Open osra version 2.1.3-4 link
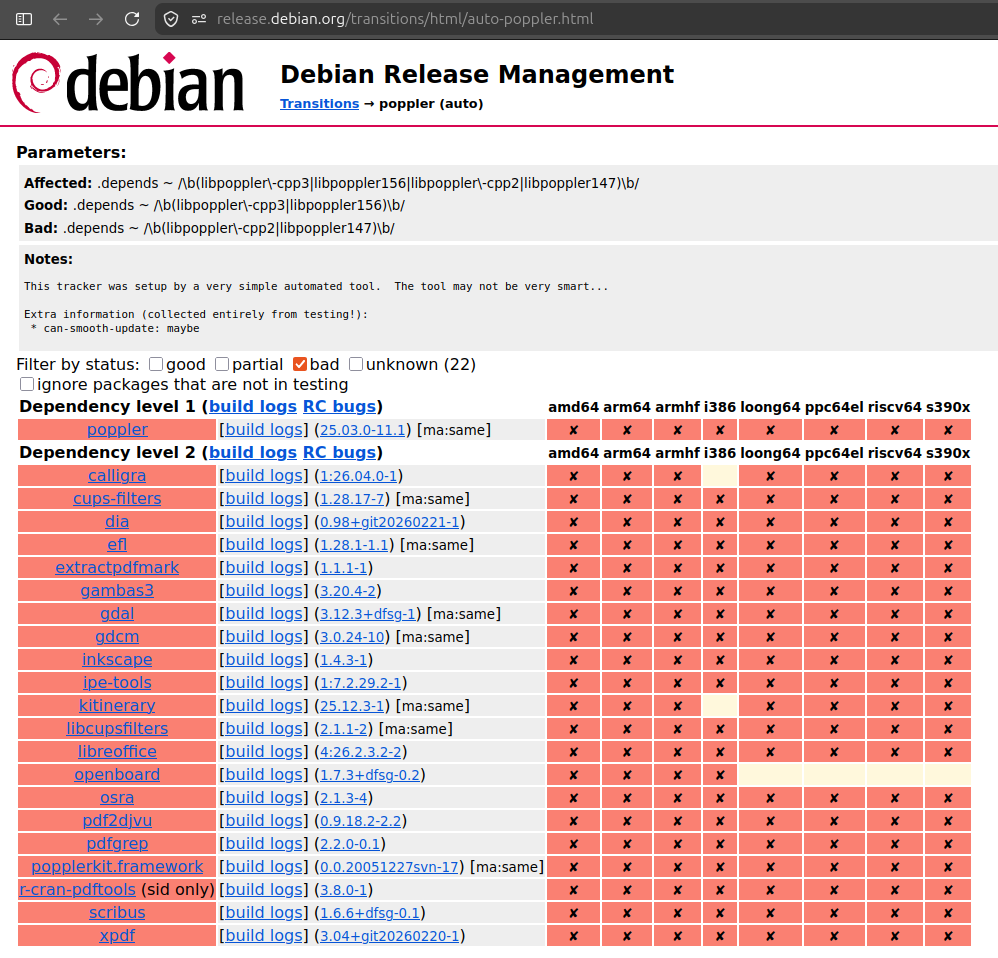Image resolution: width=998 pixels, height=958 pixels. pos(343,798)
